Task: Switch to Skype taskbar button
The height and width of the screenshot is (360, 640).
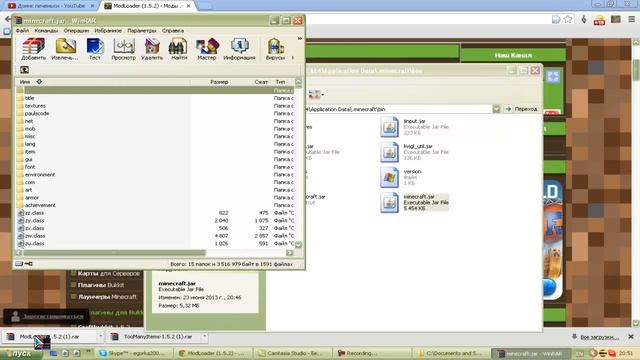Action: tap(134, 353)
